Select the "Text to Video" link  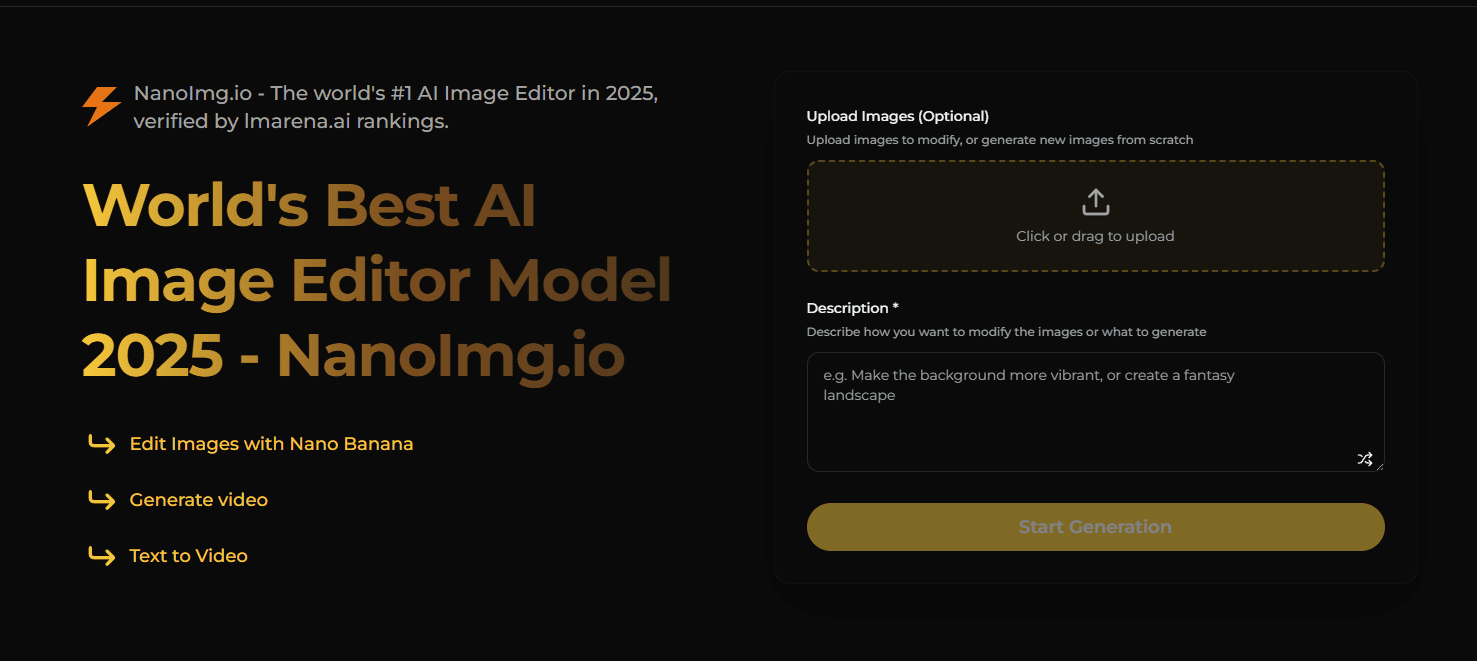[x=187, y=555]
